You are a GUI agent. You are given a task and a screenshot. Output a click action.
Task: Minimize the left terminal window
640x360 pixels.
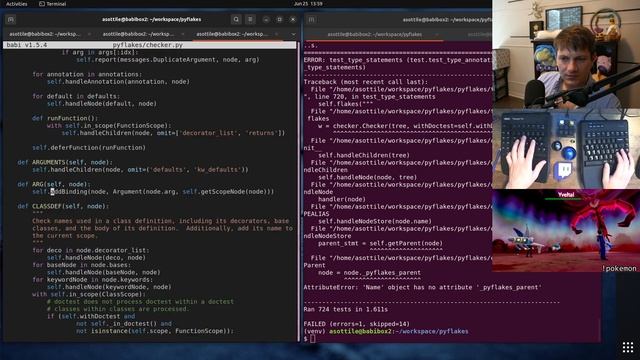point(266,19)
